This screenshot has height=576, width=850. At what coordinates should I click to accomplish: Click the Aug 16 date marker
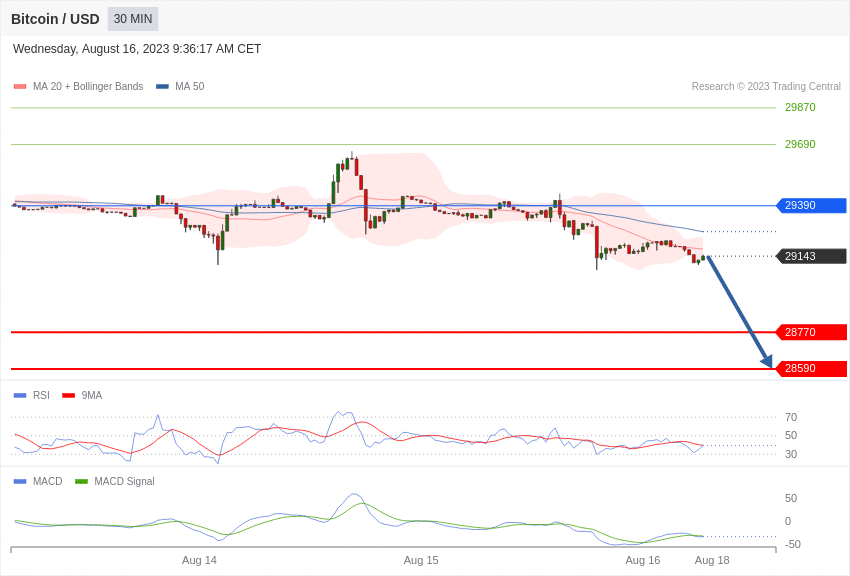click(642, 560)
